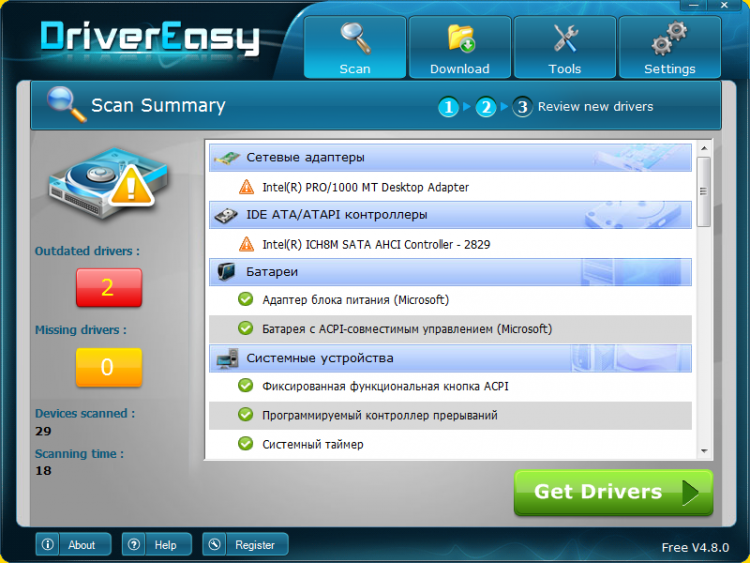Select the IDE ATA/ATAPI контроллеры header

coord(450,215)
